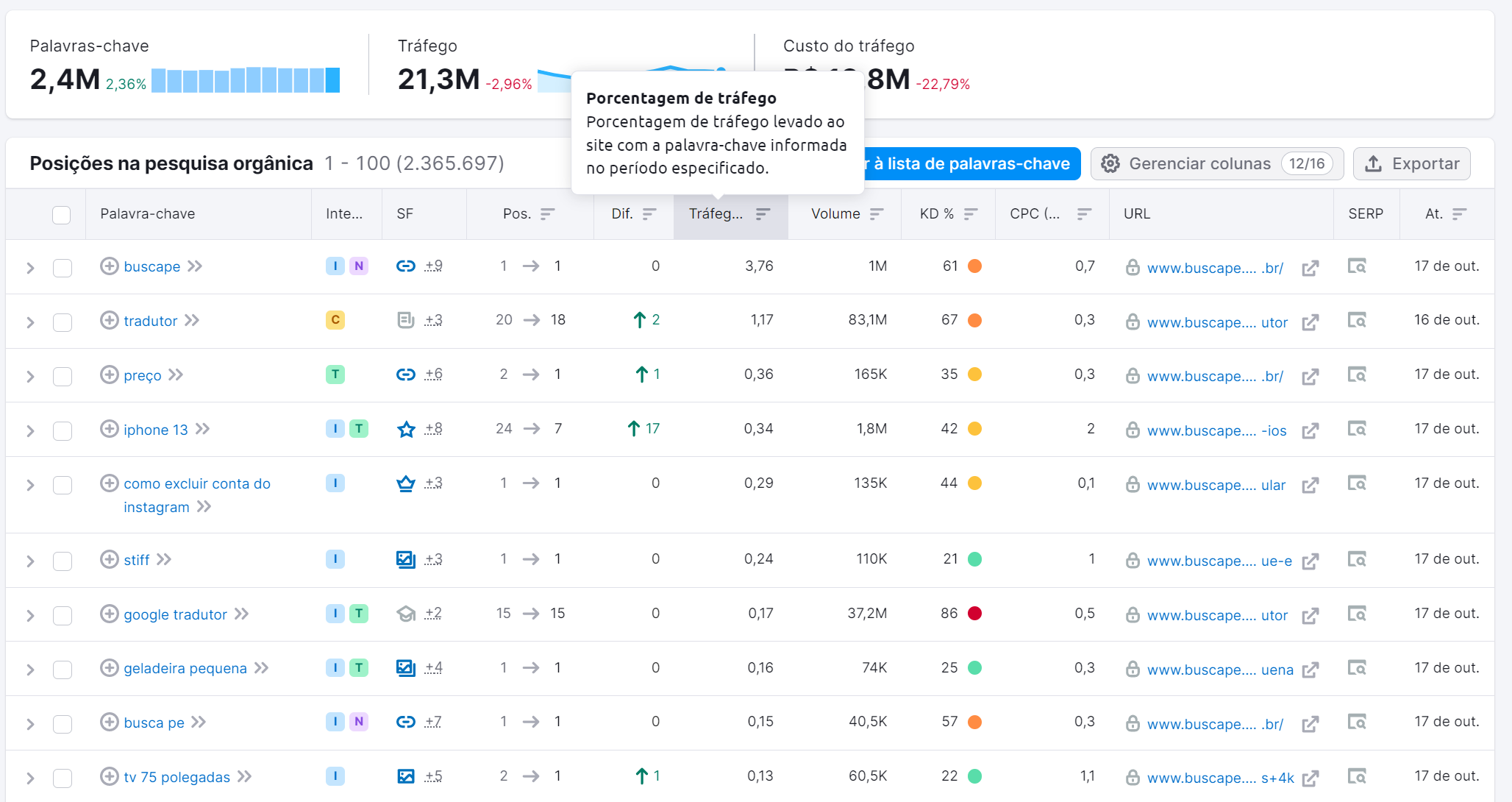Open the SERP snapshot for "buscape"
The height and width of the screenshot is (802, 1512).
coord(1357,267)
